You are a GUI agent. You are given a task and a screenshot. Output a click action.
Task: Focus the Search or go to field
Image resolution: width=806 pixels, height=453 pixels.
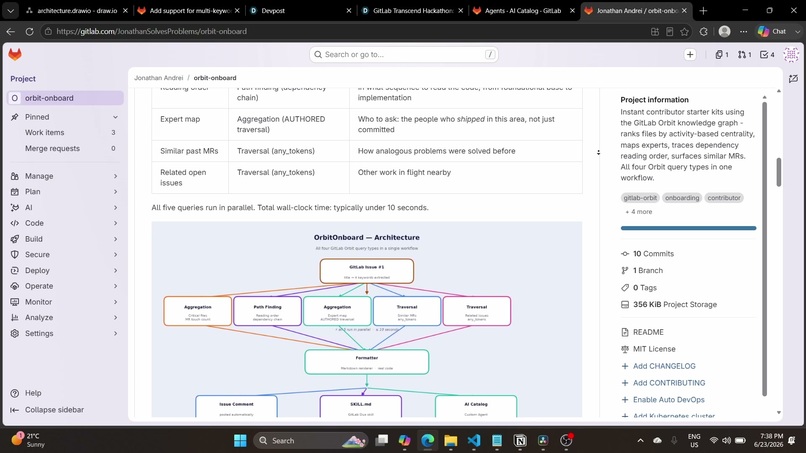(404, 55)
